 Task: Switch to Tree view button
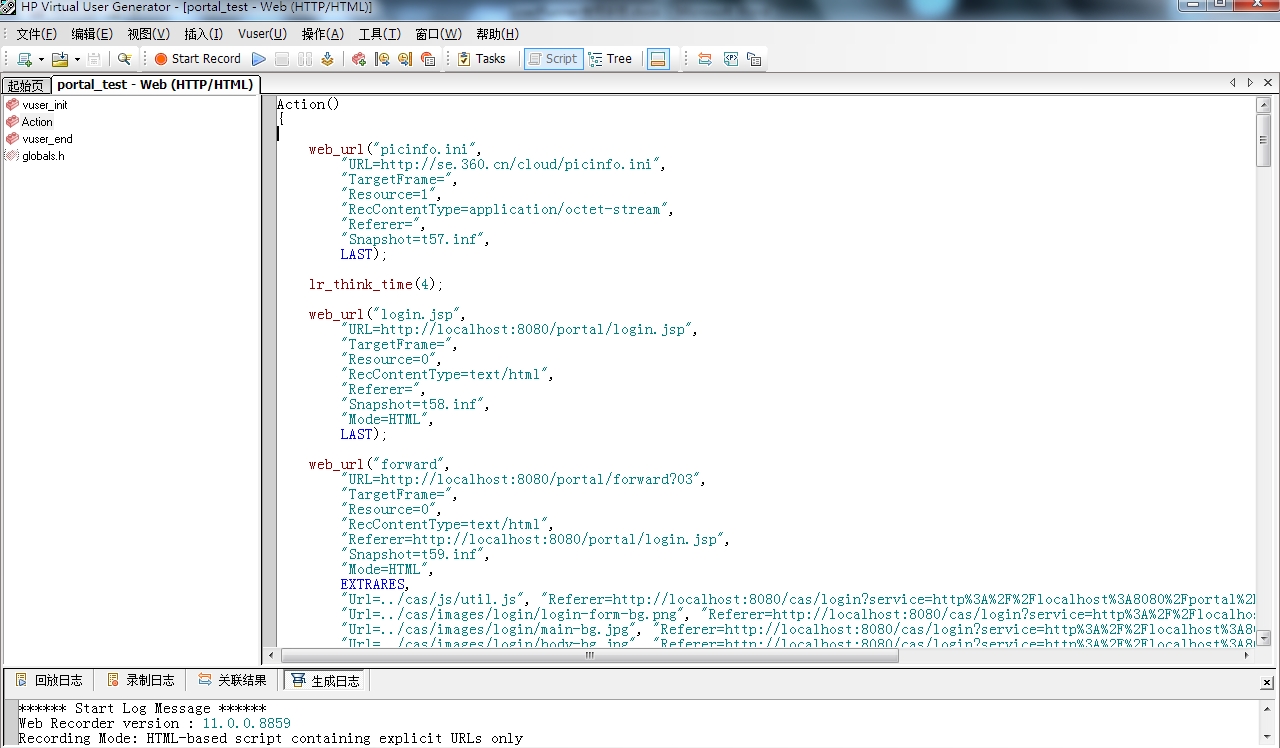611,59
